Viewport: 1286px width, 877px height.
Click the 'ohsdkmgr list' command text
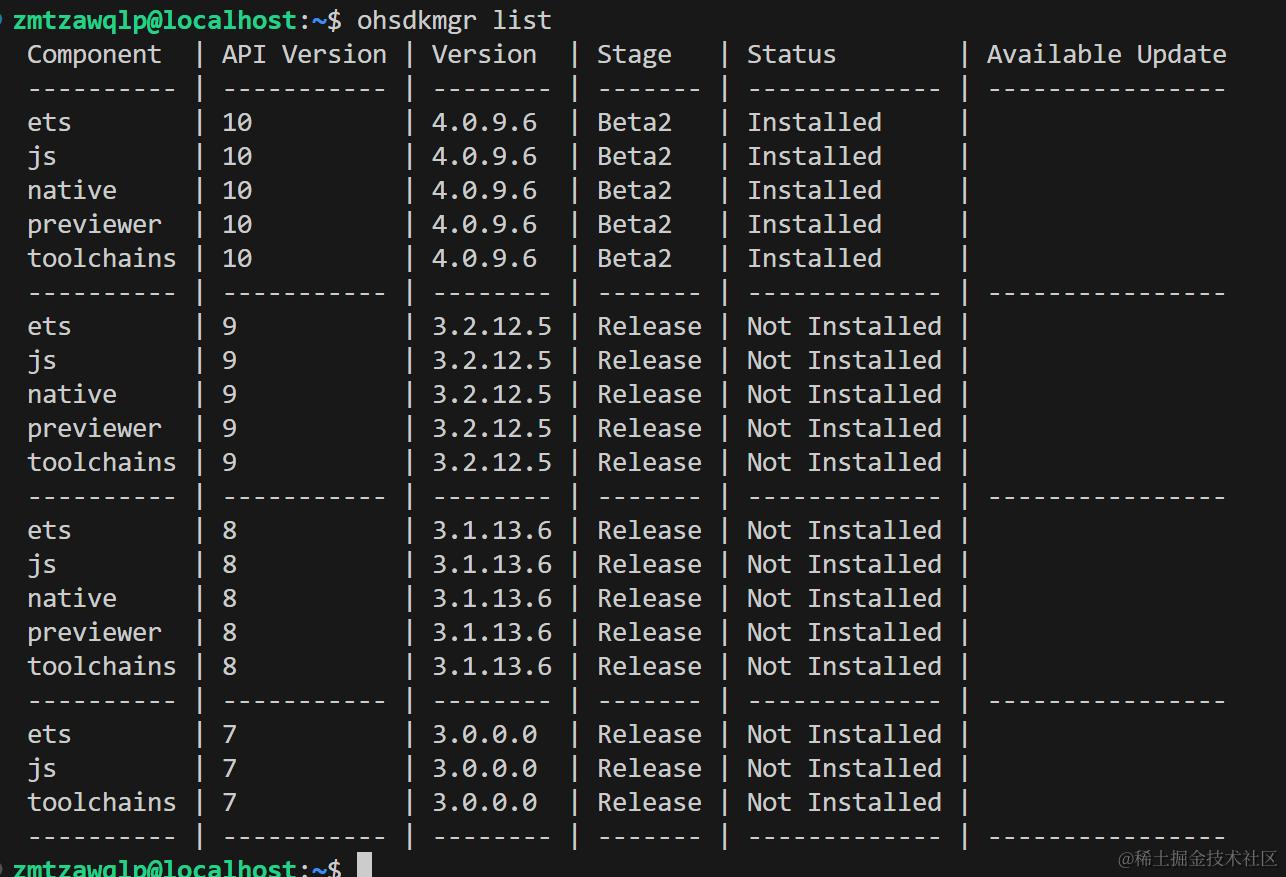(x=454, y=20)
